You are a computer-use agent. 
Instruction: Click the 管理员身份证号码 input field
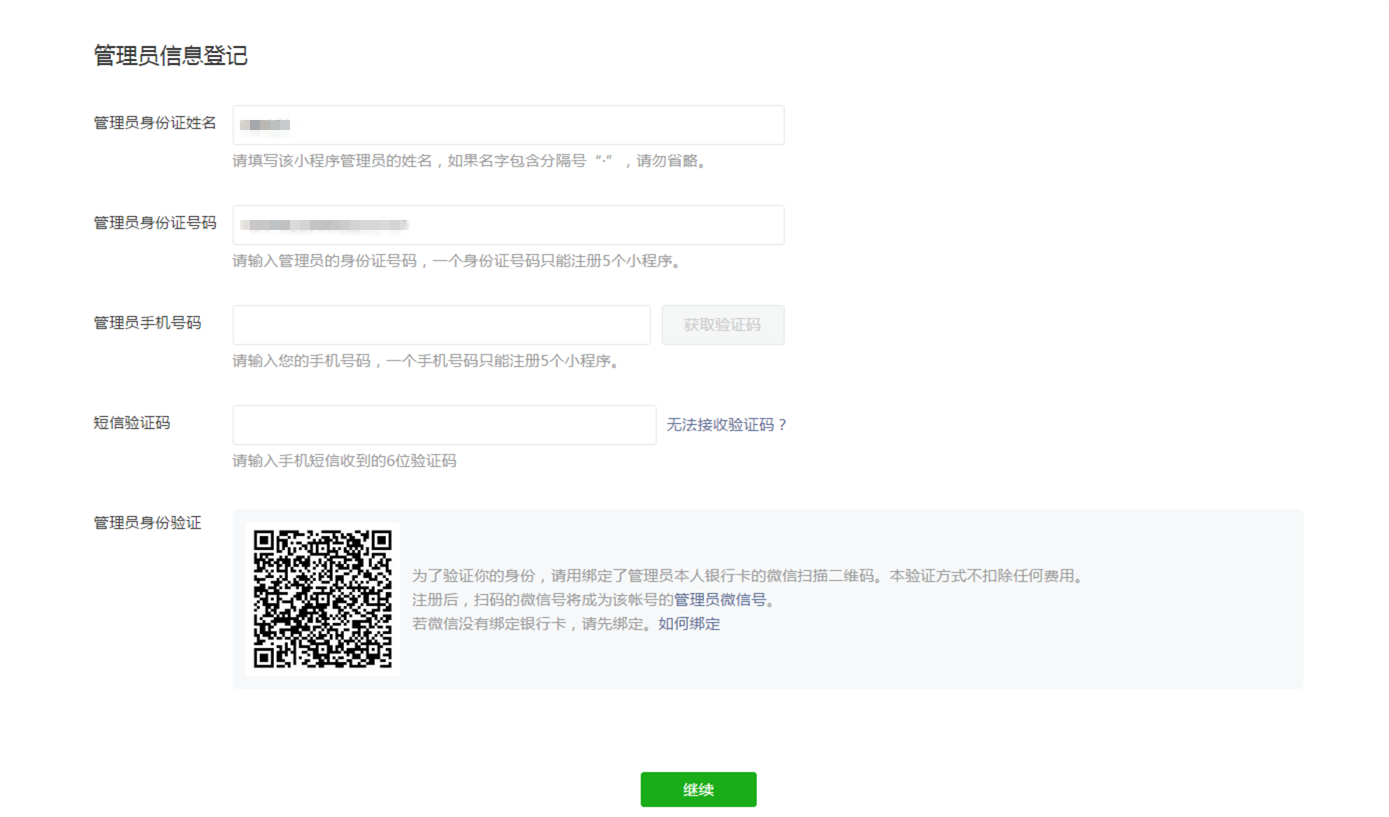tap(508, 225)
